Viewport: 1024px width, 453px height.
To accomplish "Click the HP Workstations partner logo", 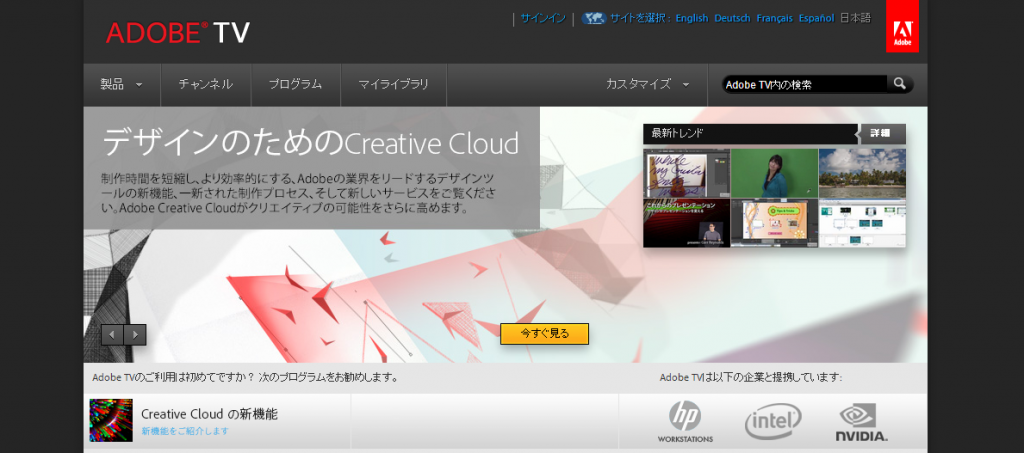I will pos(685,422).
